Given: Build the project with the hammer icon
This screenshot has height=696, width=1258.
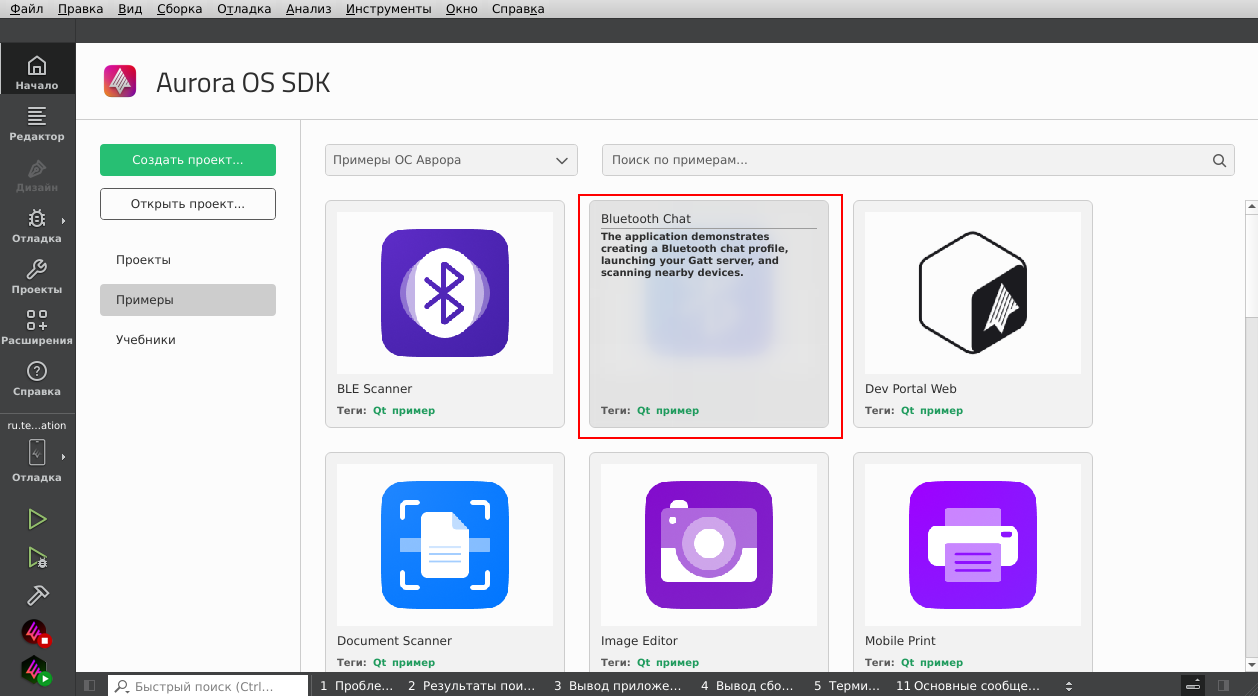Looking at the screenshot, I should tap(37, 594).
